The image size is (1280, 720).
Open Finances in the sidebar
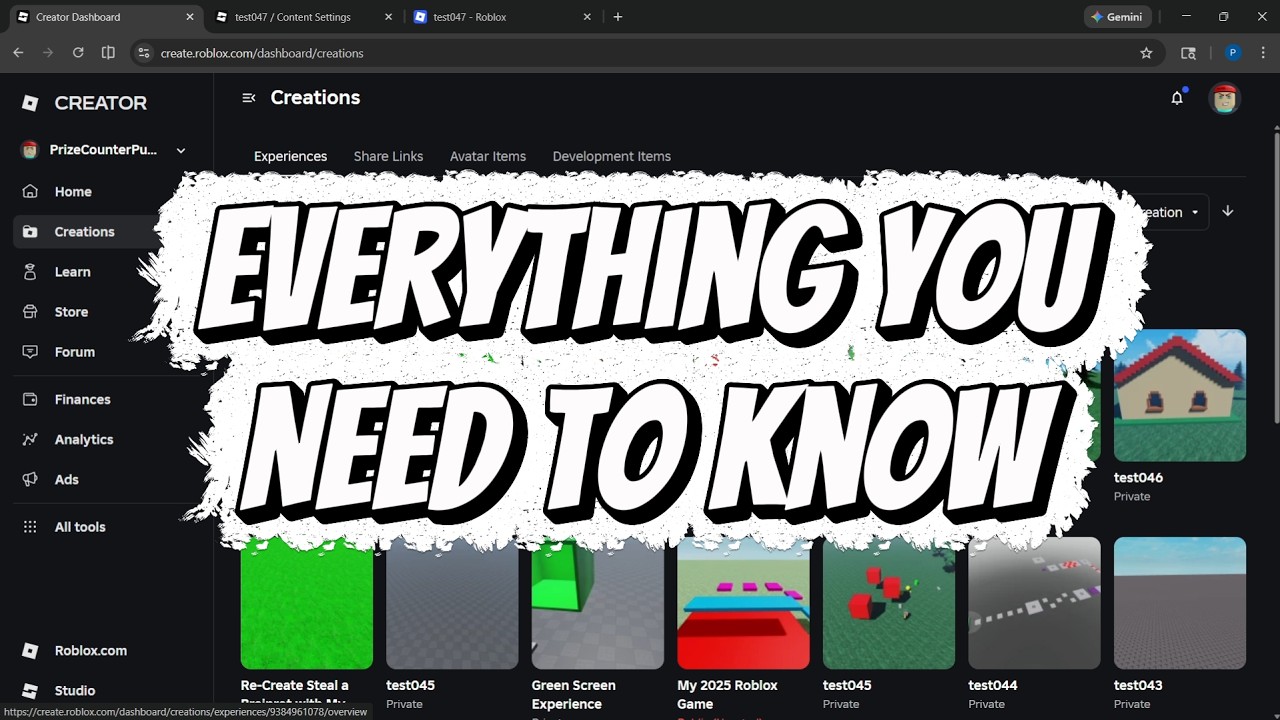click(82, 399)
